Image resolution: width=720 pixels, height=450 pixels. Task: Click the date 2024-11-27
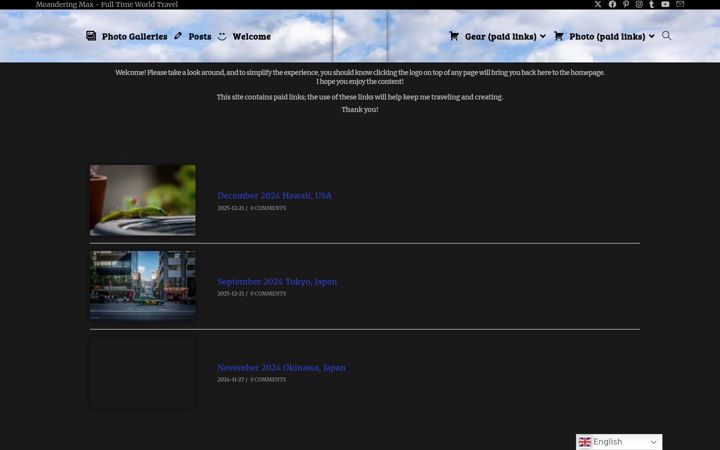(231, 380)
